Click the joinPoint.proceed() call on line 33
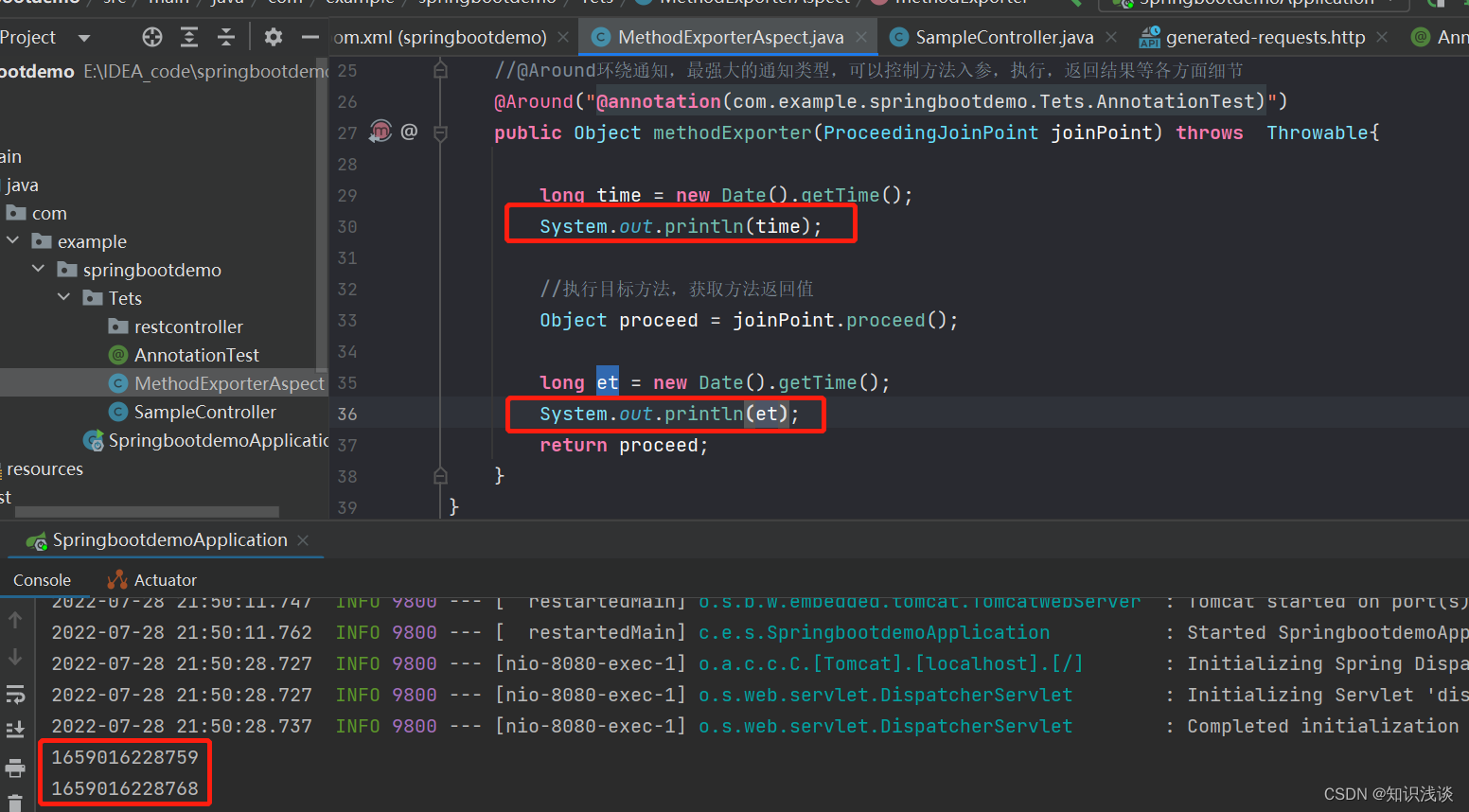 pyautogui.click(x=845, y=320)
